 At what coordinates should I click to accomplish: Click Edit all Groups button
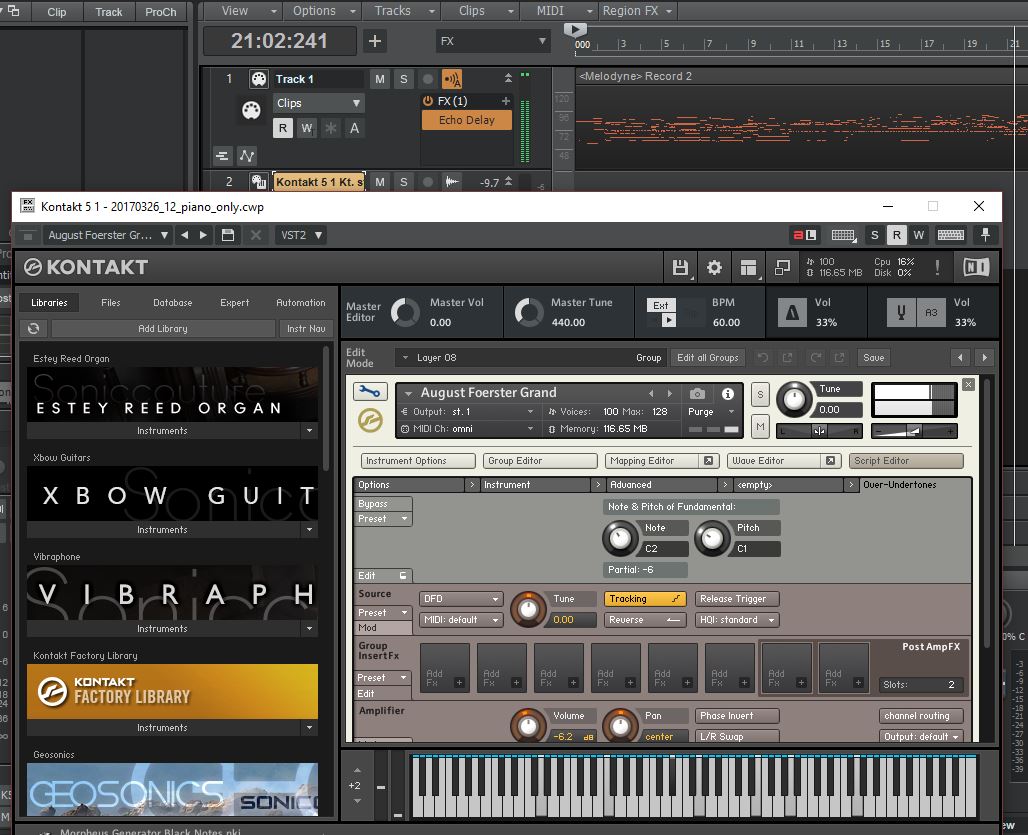click(707, 358)
